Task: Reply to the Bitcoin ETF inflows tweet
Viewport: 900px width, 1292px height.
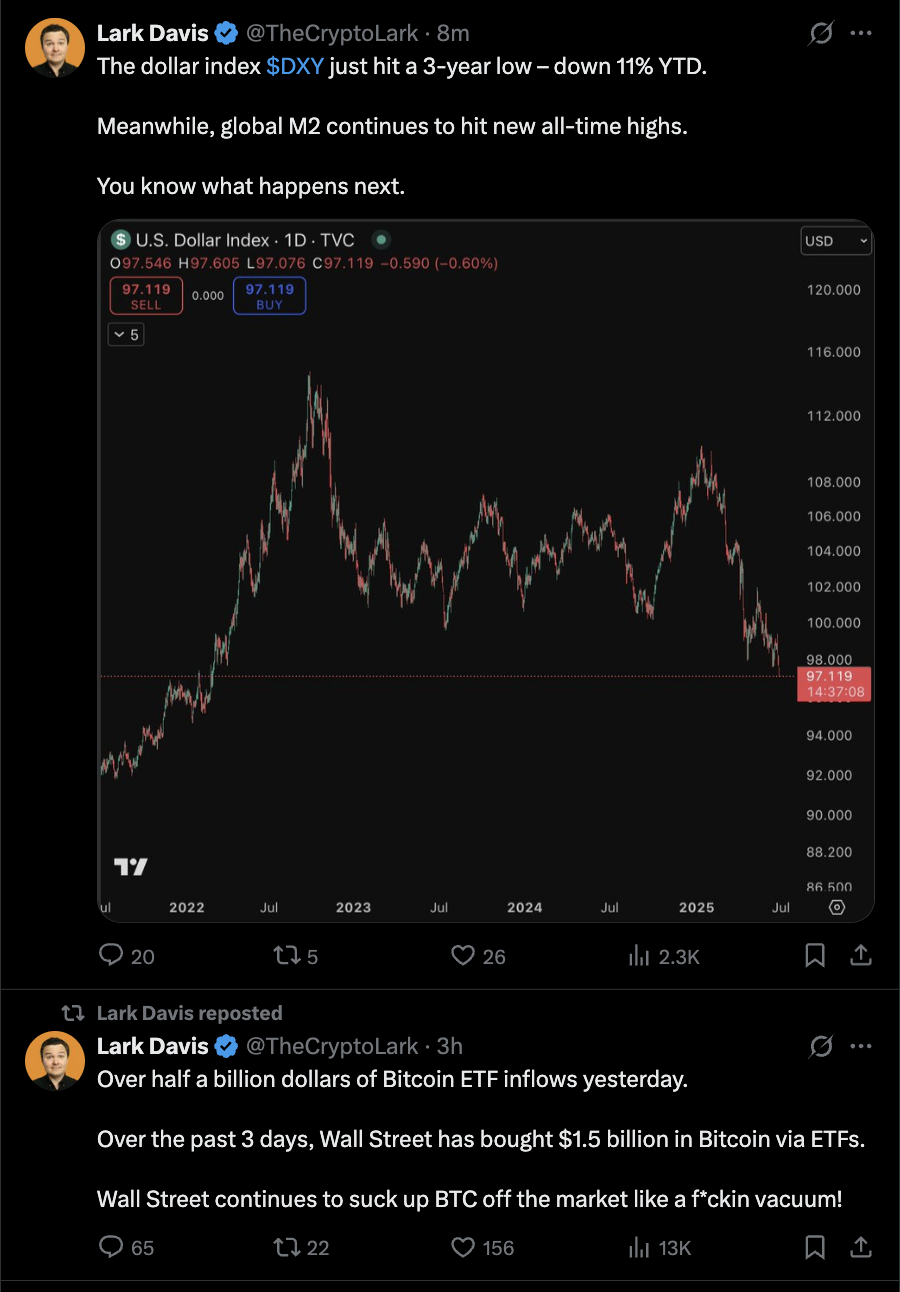Action: 112,1247
